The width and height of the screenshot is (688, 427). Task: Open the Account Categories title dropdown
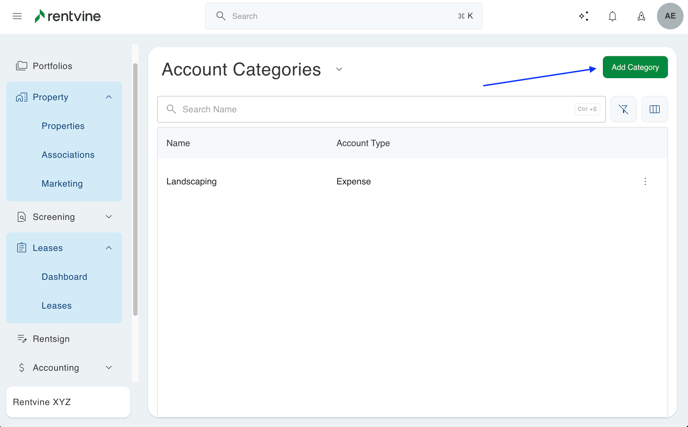(339, 70)
